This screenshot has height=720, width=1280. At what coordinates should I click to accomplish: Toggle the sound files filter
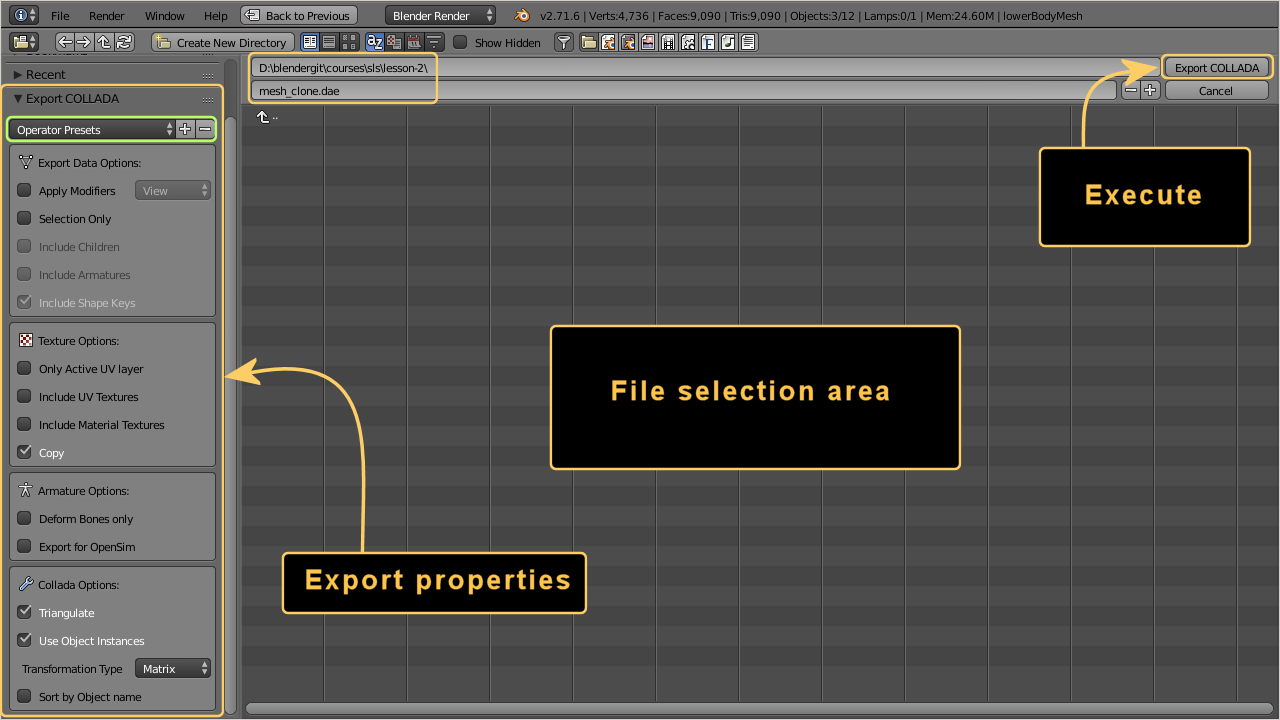728,42
